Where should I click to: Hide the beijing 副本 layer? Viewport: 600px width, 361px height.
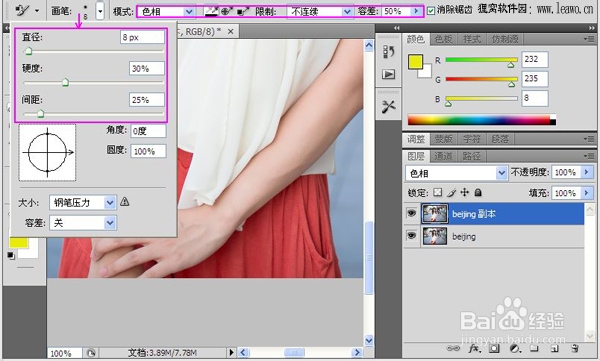click(411, 213)
